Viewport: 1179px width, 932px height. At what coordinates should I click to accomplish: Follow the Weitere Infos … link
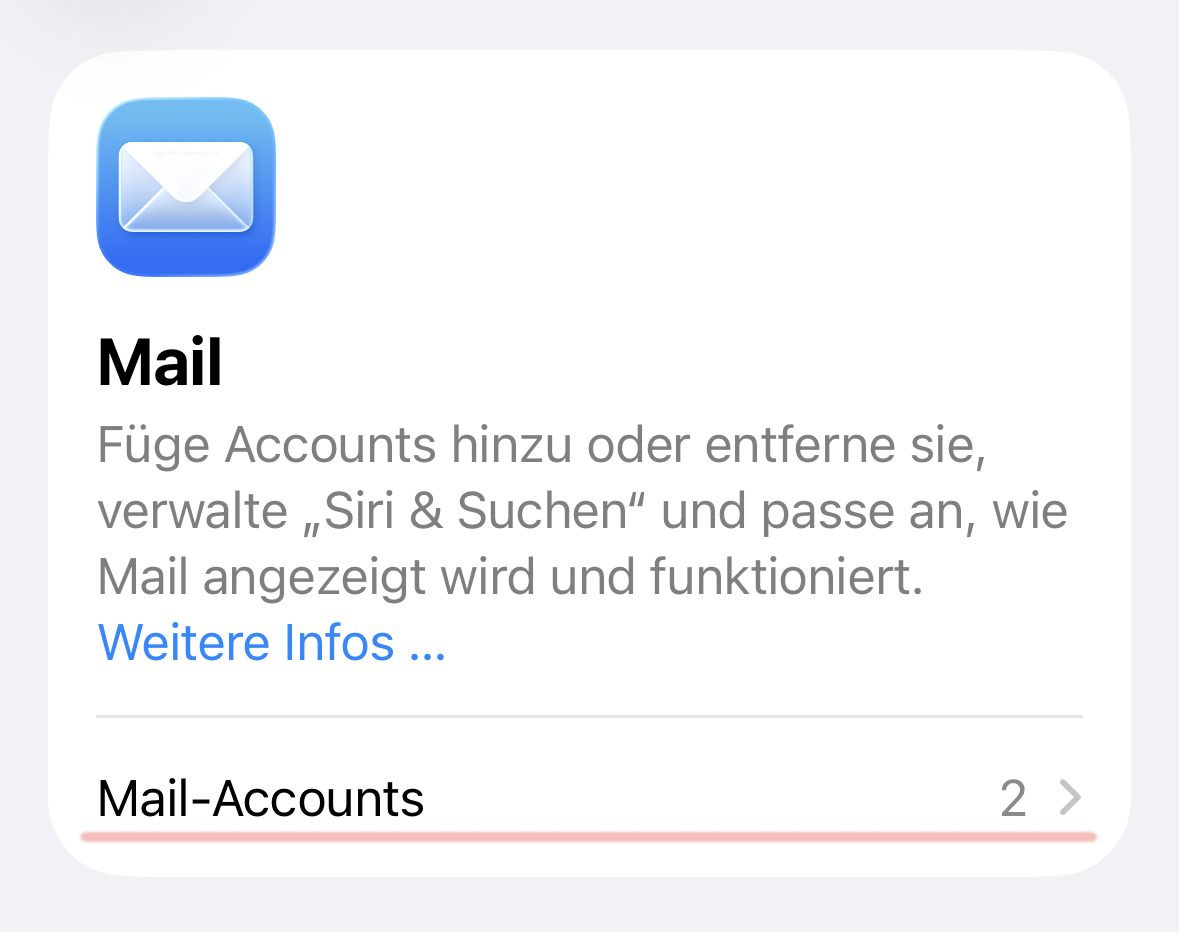(271, 643)
